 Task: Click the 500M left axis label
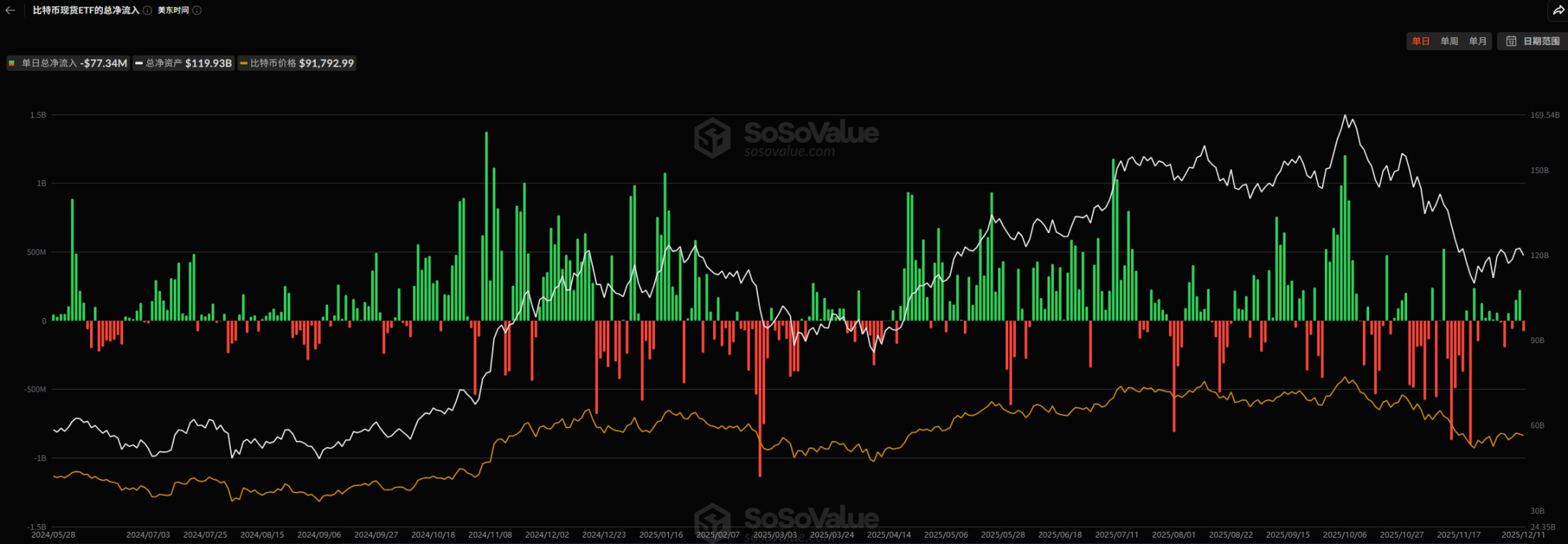coord(36,252)
